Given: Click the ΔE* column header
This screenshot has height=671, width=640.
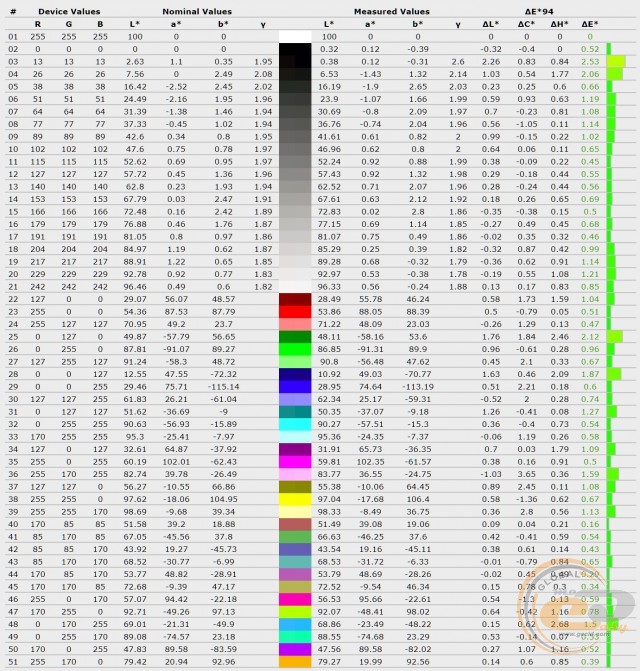Looking at the screenshot, I should (x=590, y=24).
